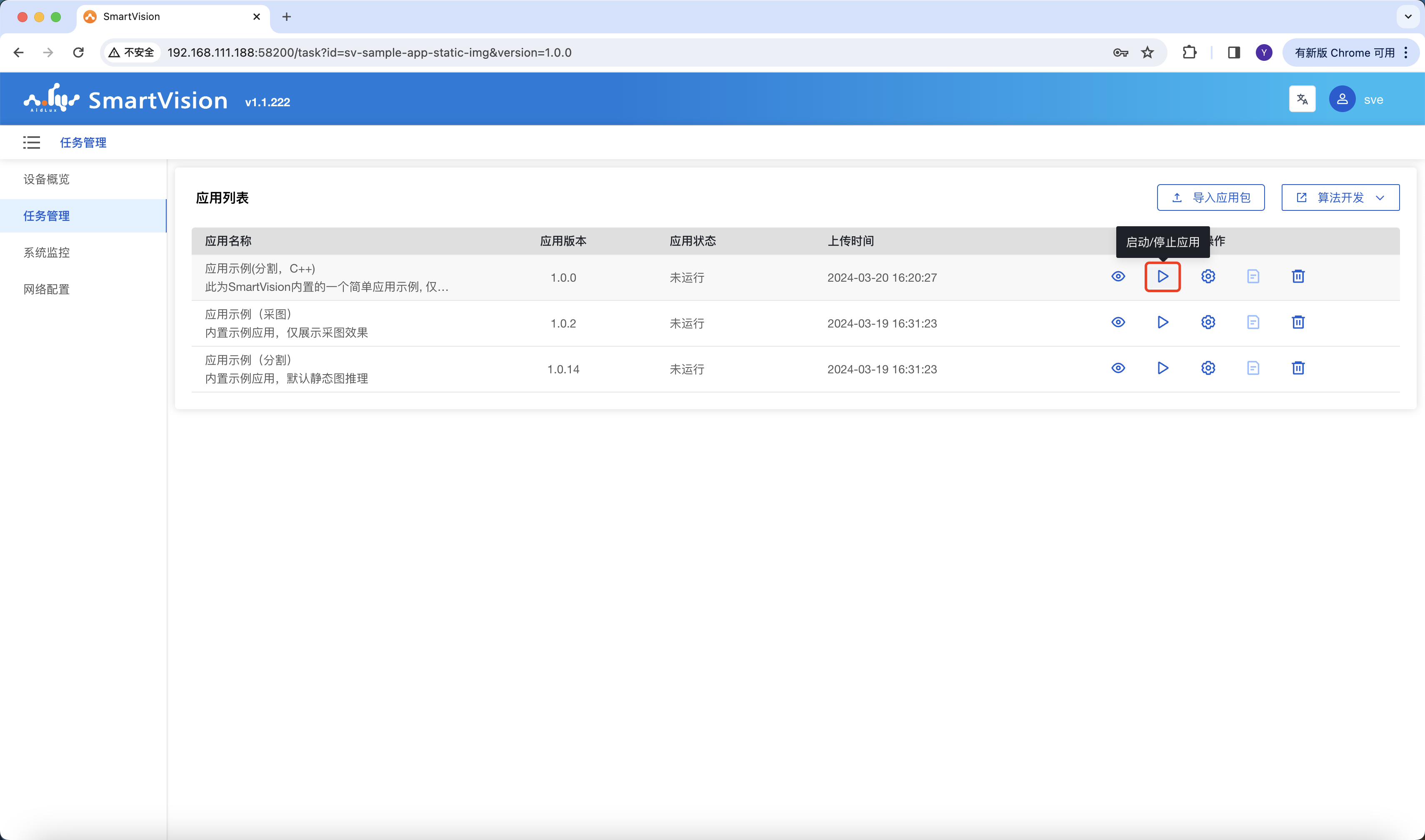Expand the tab search chevron
The width and height of the screenshot is (1425, 840).
coord(1408,17)
